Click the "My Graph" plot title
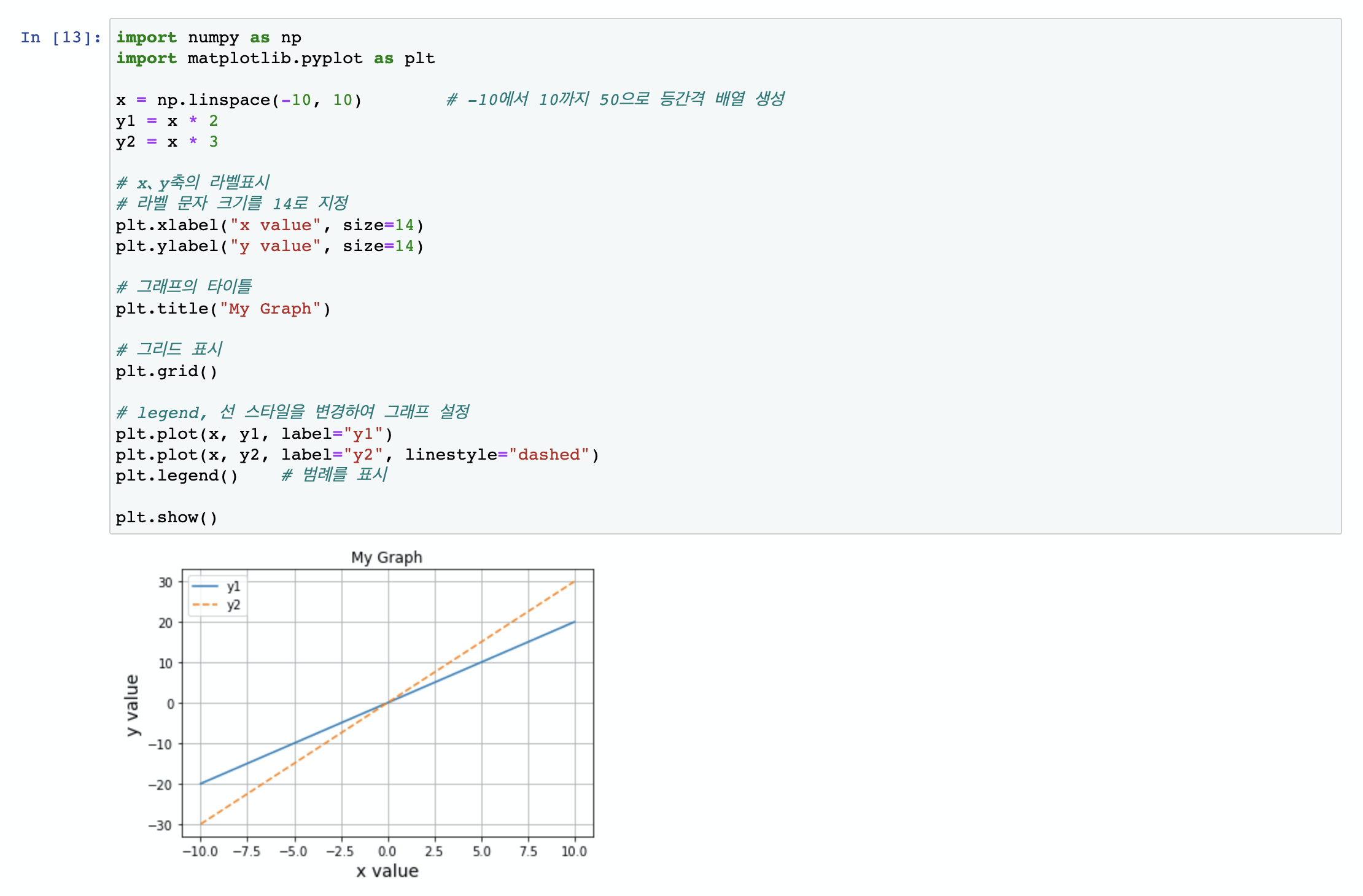The image size is (1363, 896). tap(386, 557)
